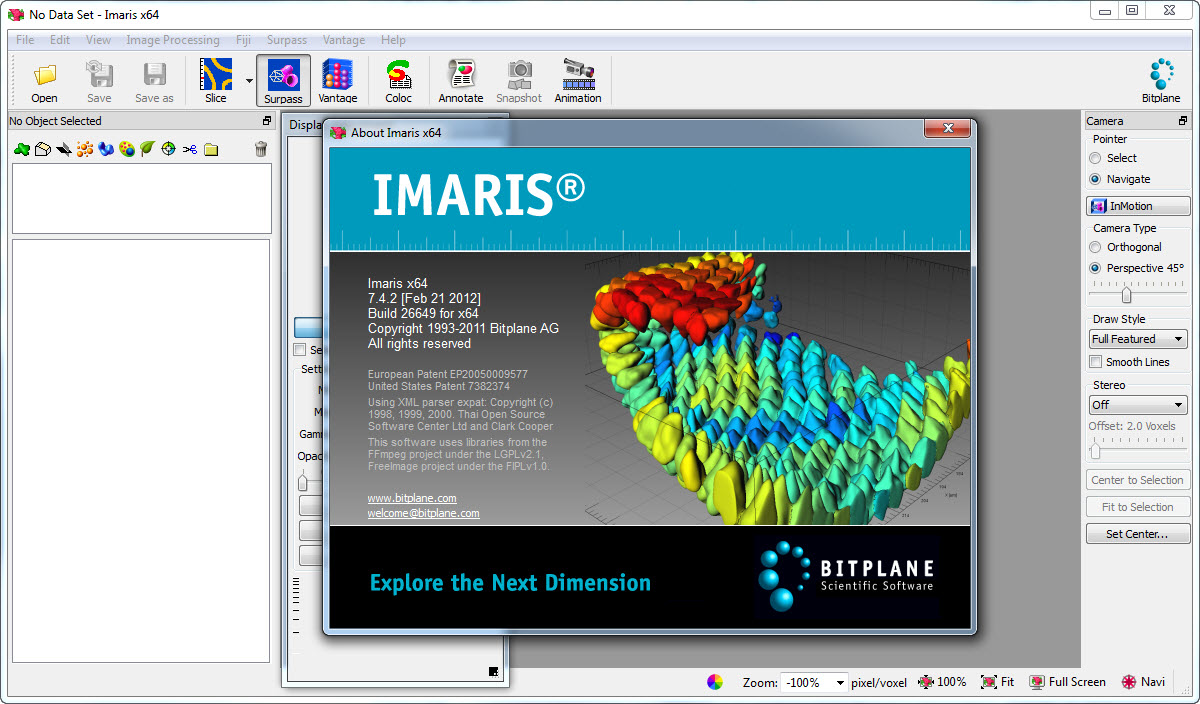
Task: Click the Fit button in status bar
Action: click(x=997, y=682)
